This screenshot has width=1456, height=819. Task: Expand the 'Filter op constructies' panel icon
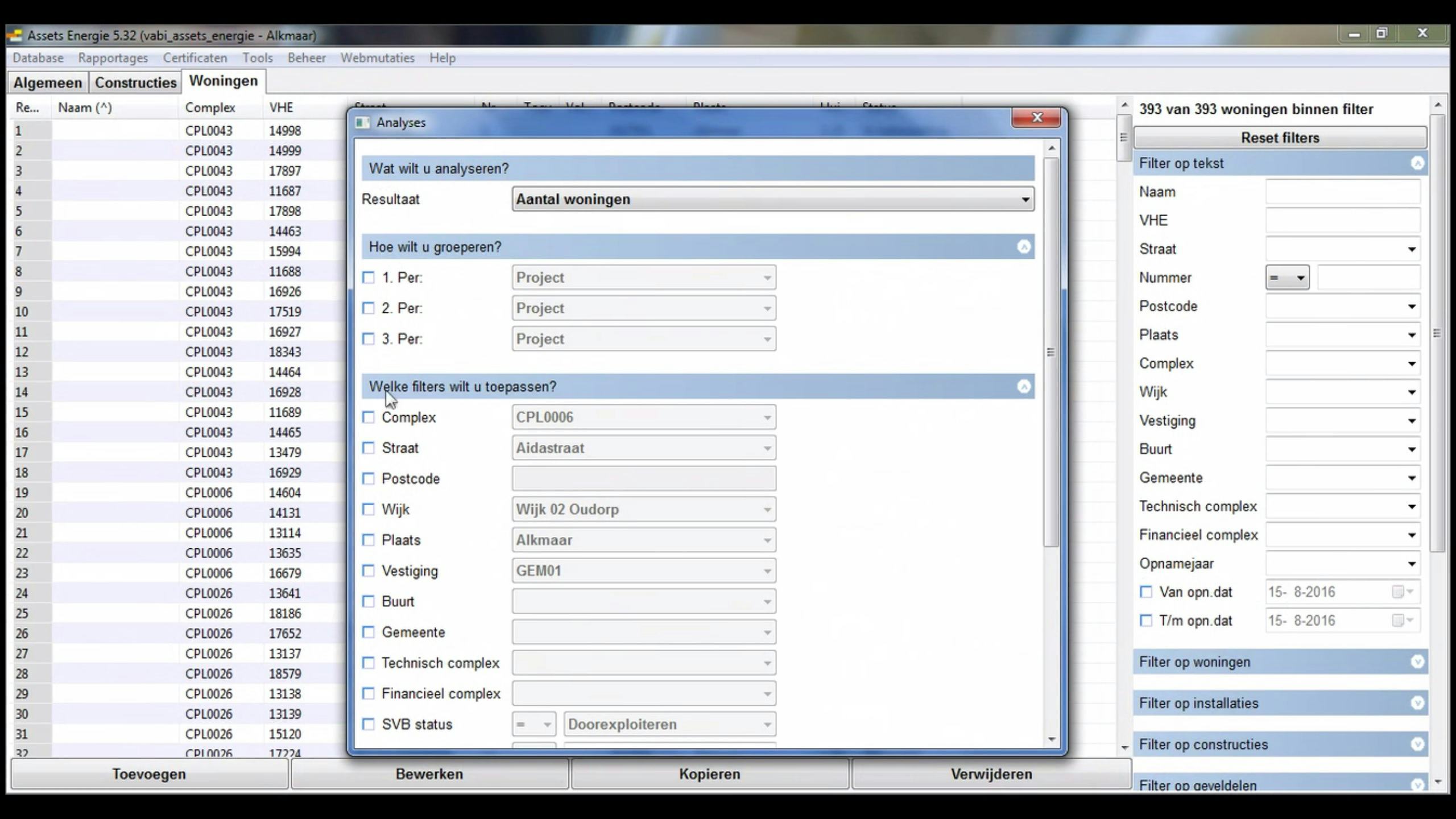pyautogui.click(x=1417, y=744)
